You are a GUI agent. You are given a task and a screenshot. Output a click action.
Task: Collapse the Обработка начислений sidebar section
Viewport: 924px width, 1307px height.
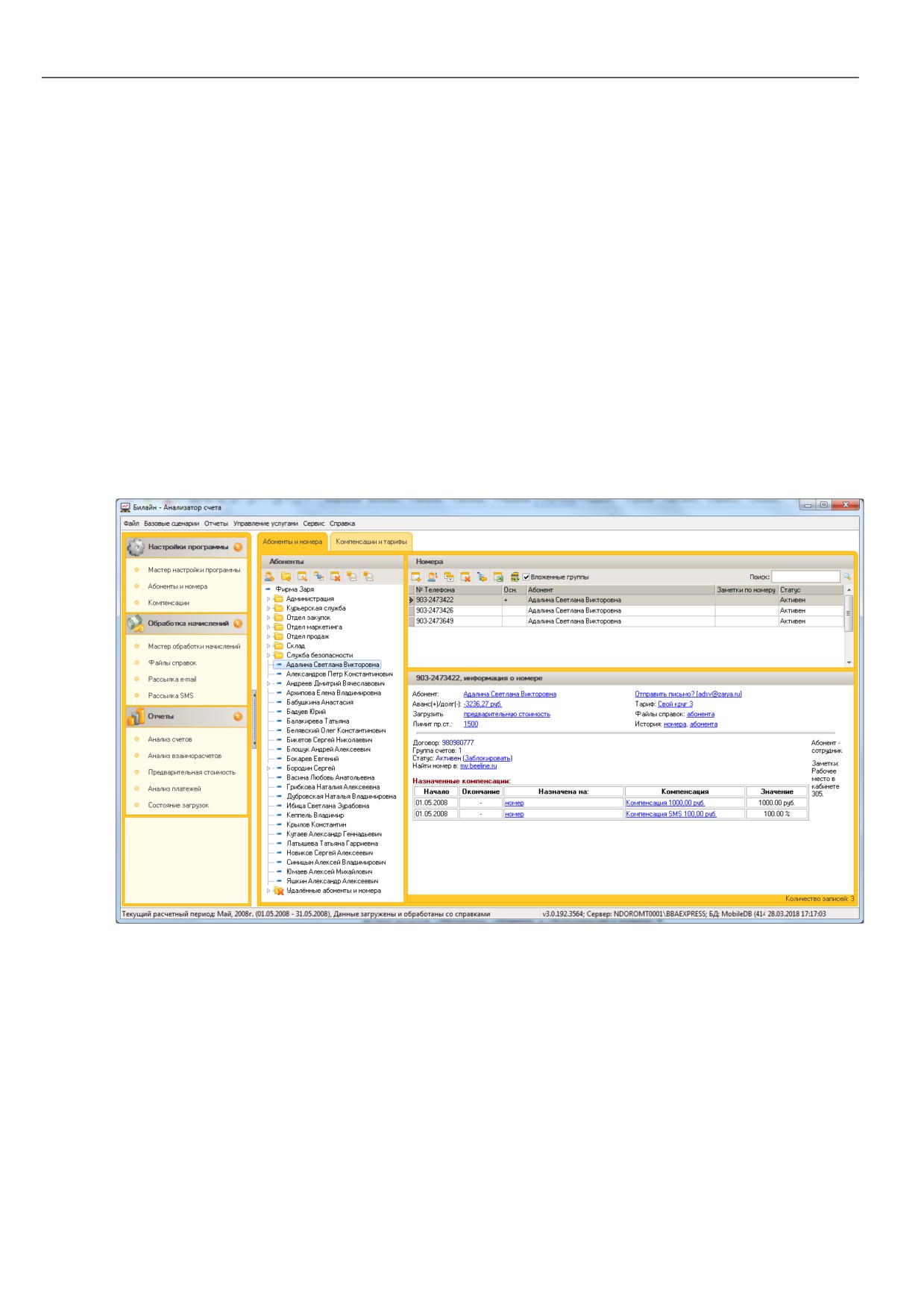tap(238, 624)
